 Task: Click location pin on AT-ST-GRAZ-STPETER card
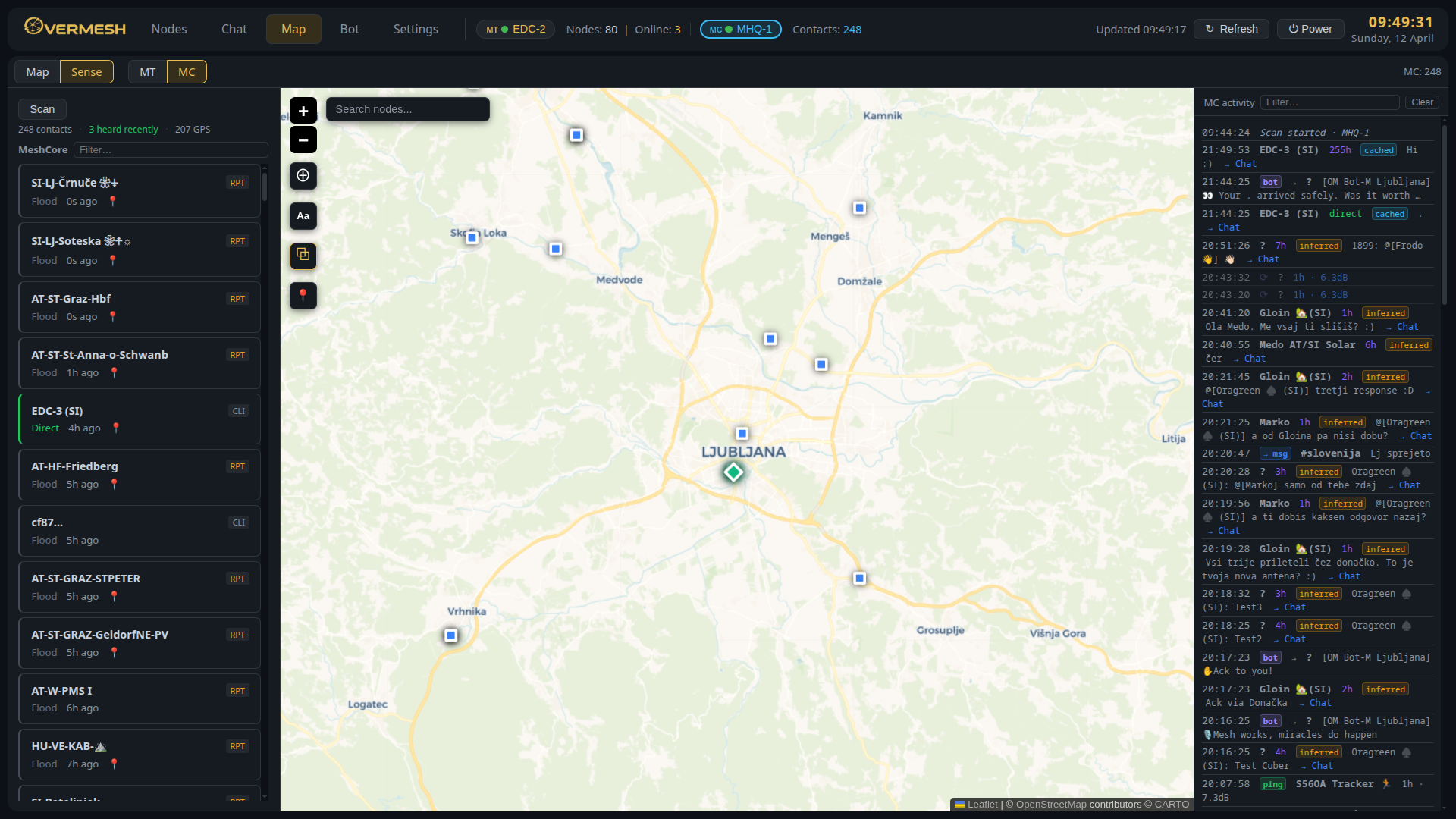(115, 596)
